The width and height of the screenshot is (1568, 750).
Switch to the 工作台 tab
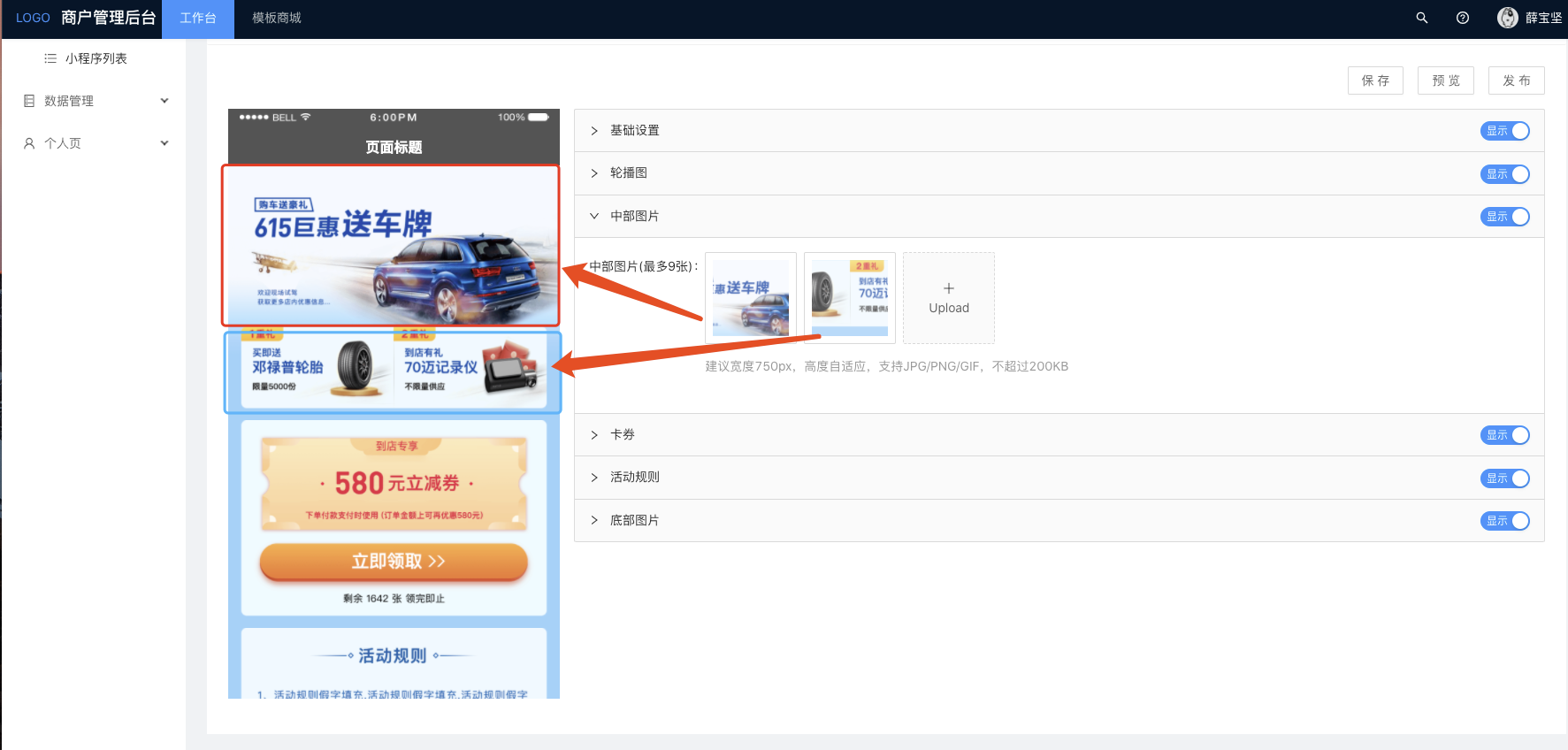tap(198, 19)
